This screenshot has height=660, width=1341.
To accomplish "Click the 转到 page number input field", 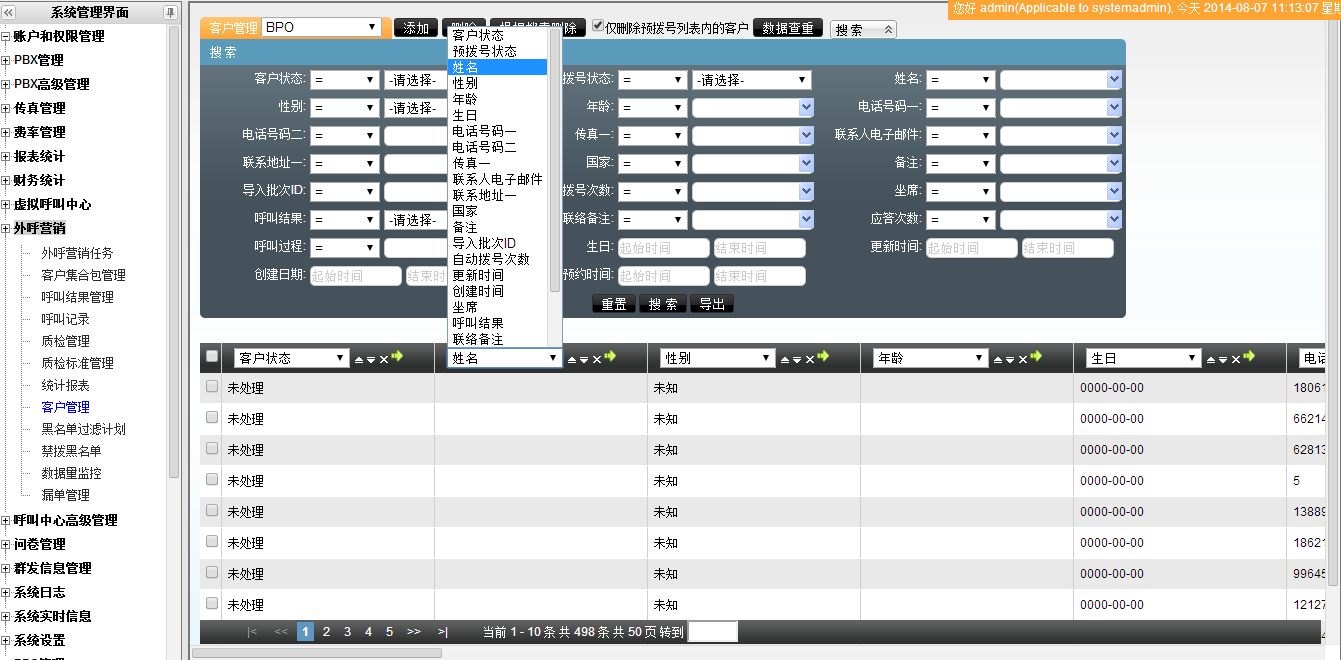I will (x=713, y=632).
